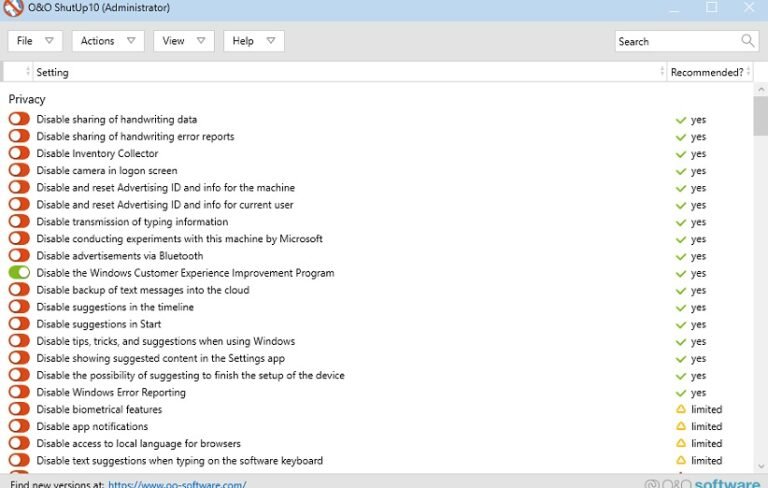
Task: Click green checkmark for Windows Error Reporting
Action: pos(681,393)
